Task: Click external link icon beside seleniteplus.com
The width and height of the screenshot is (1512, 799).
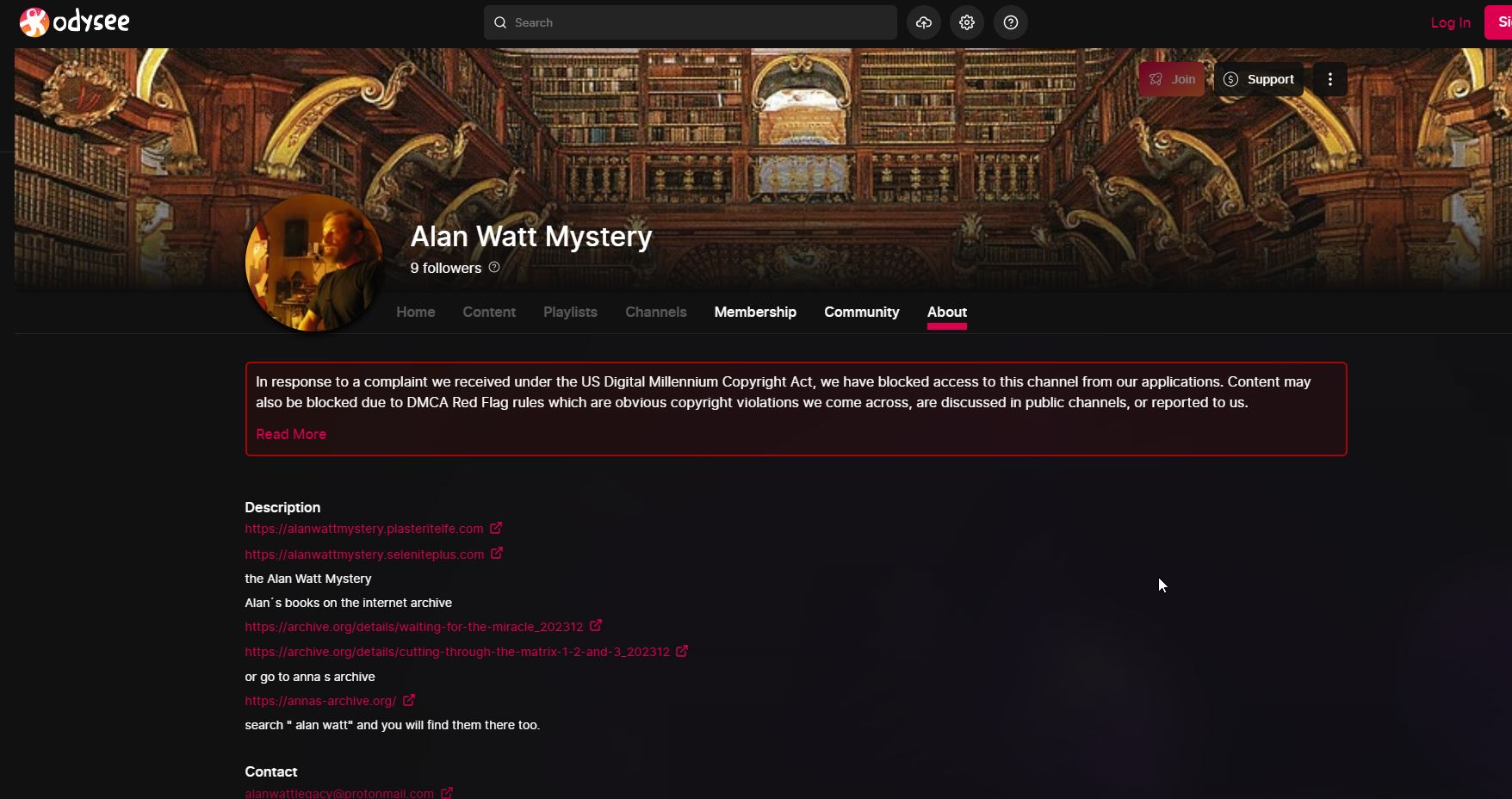Action: coord(497,554)
